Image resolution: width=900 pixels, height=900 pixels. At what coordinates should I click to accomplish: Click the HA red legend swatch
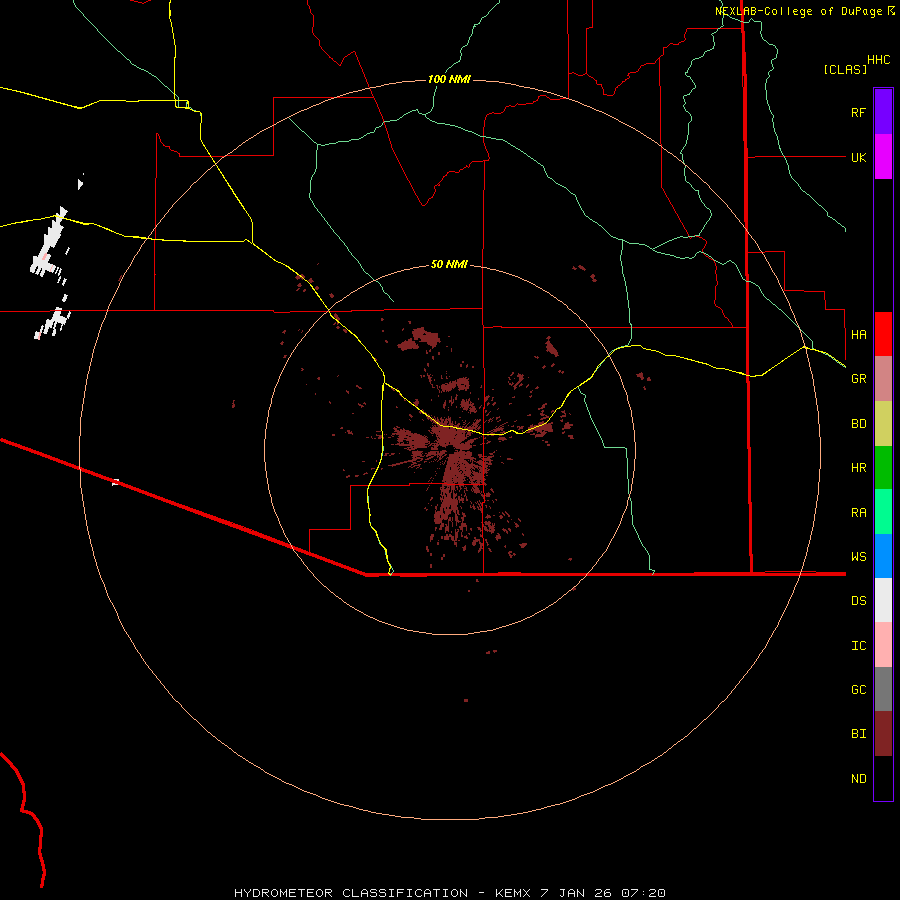(x=883, y=333)
